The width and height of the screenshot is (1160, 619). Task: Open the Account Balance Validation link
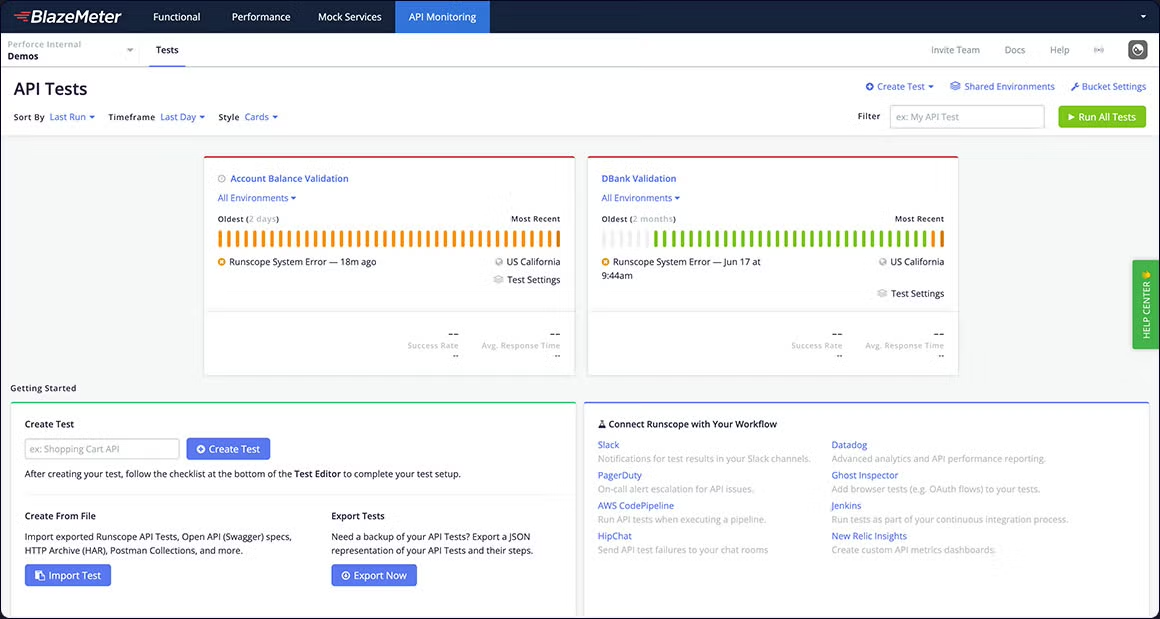(x=289, y=179)
